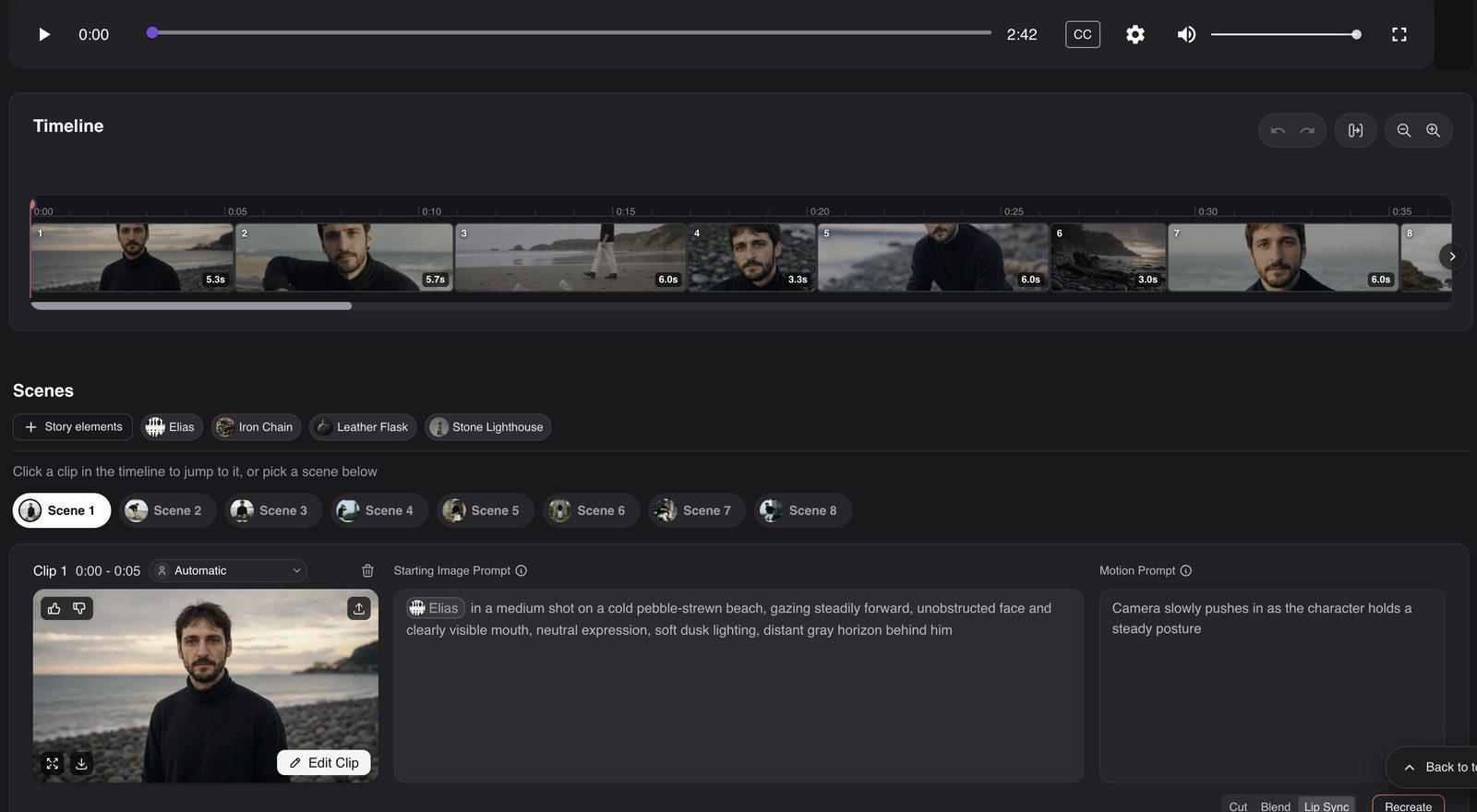The height and width of the screenshot is (812, 1477).
Task: Open the Leather Flask element
Action: pyautogui.click(x=363, y=427)
